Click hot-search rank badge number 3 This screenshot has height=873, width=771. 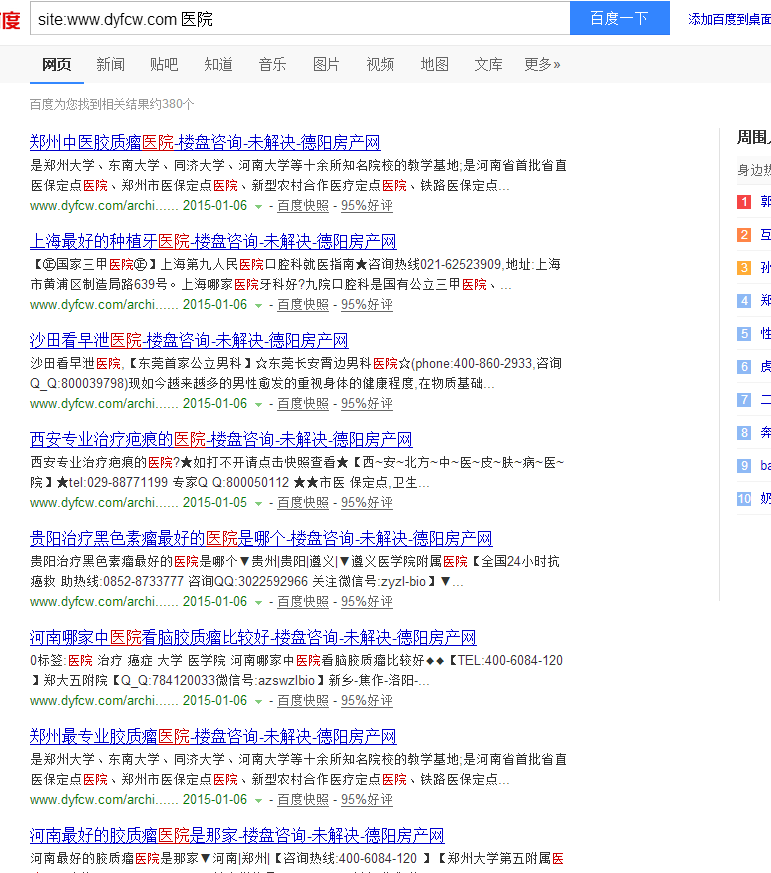point(744,268)
